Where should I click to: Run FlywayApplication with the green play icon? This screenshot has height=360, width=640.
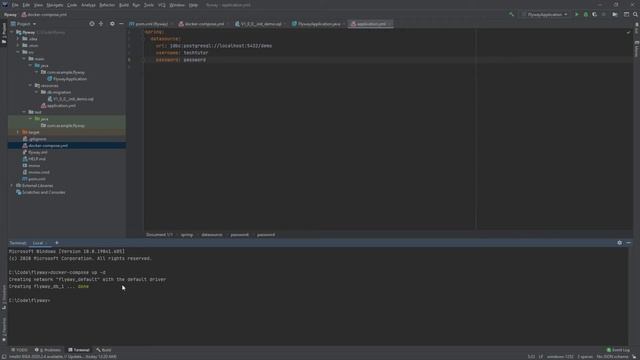point(577,14)
